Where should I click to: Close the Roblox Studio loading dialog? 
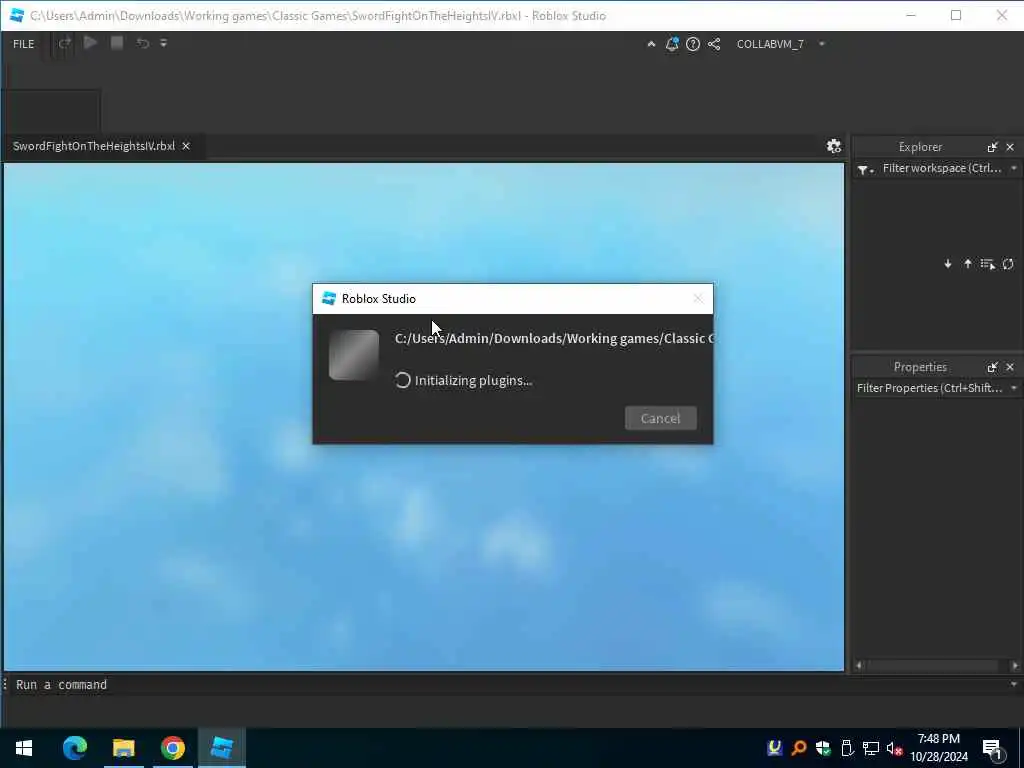[697, 299]
